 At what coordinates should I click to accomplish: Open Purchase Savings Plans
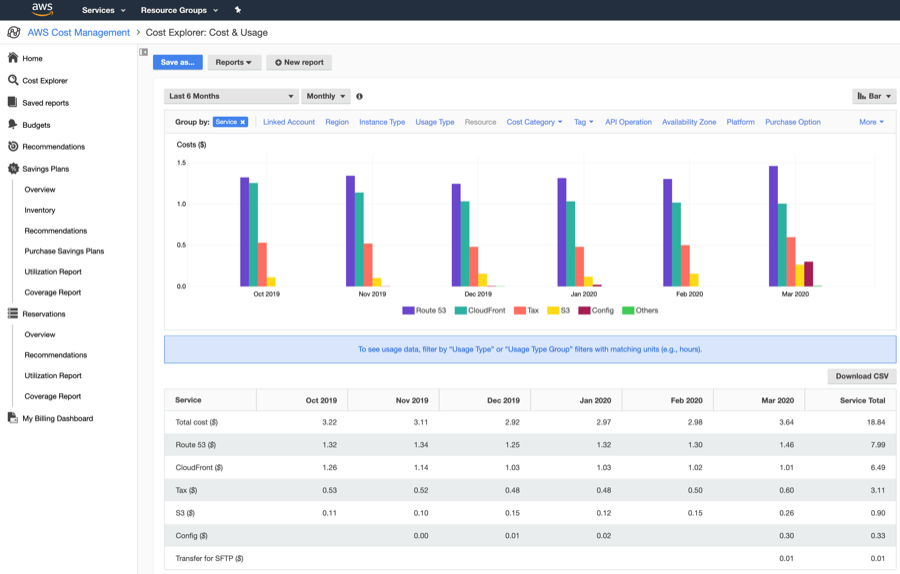pos(64,251)
